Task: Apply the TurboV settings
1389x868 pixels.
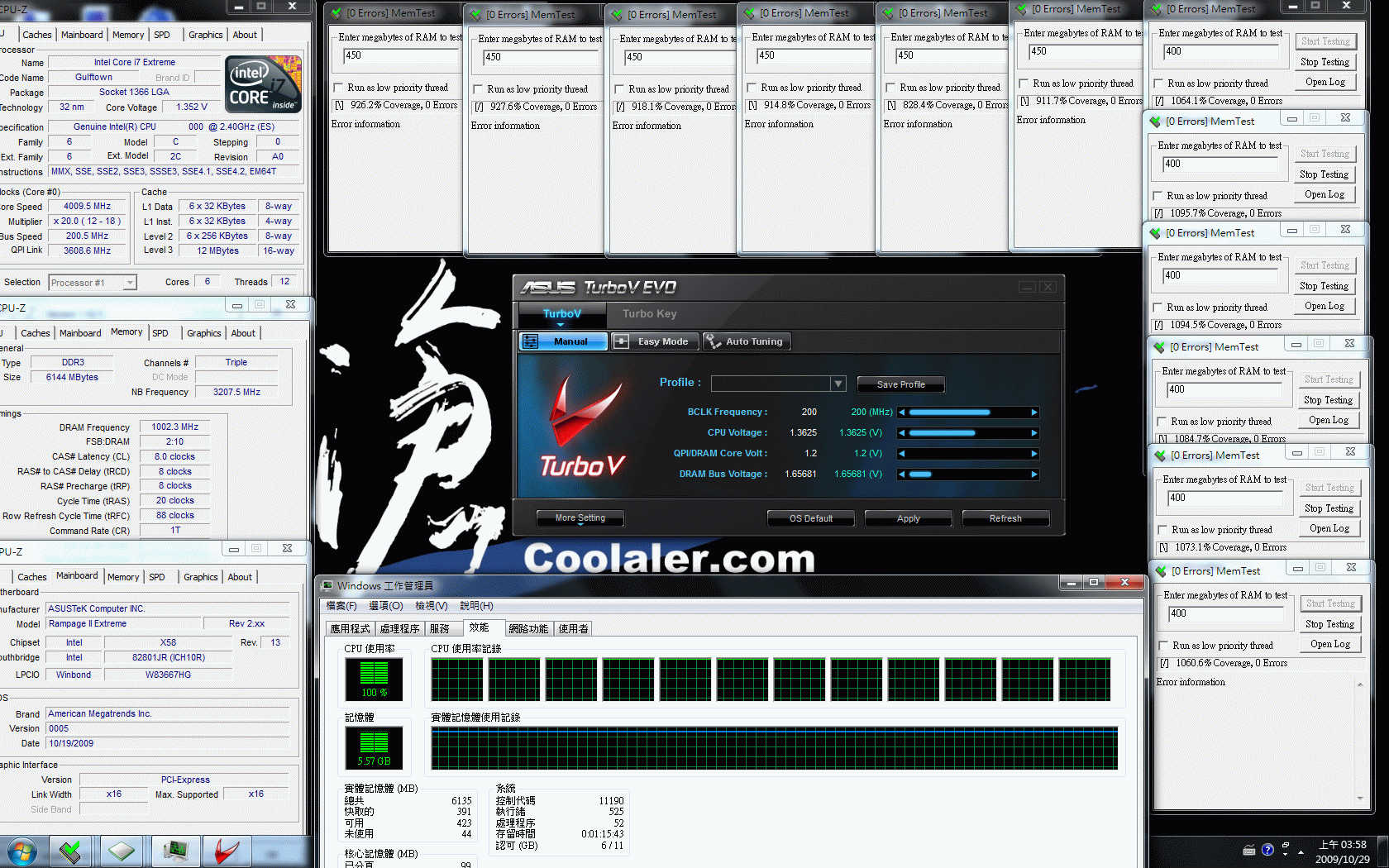Action: coord(909,518)
